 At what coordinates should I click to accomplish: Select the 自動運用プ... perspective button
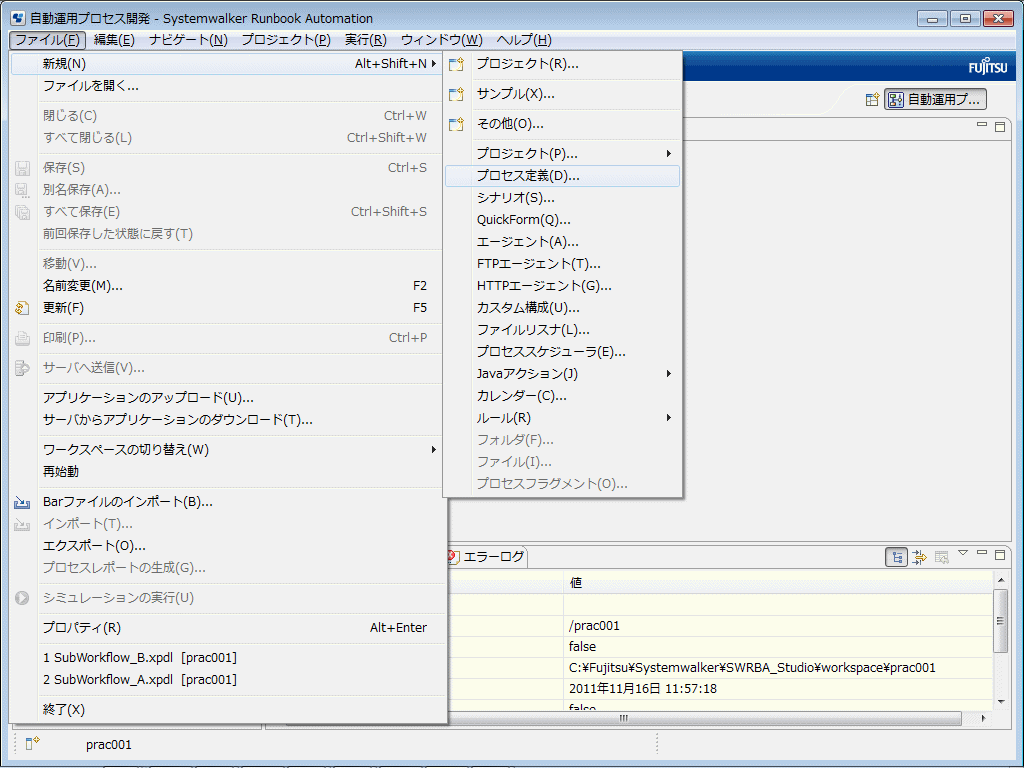click(935, 100)
